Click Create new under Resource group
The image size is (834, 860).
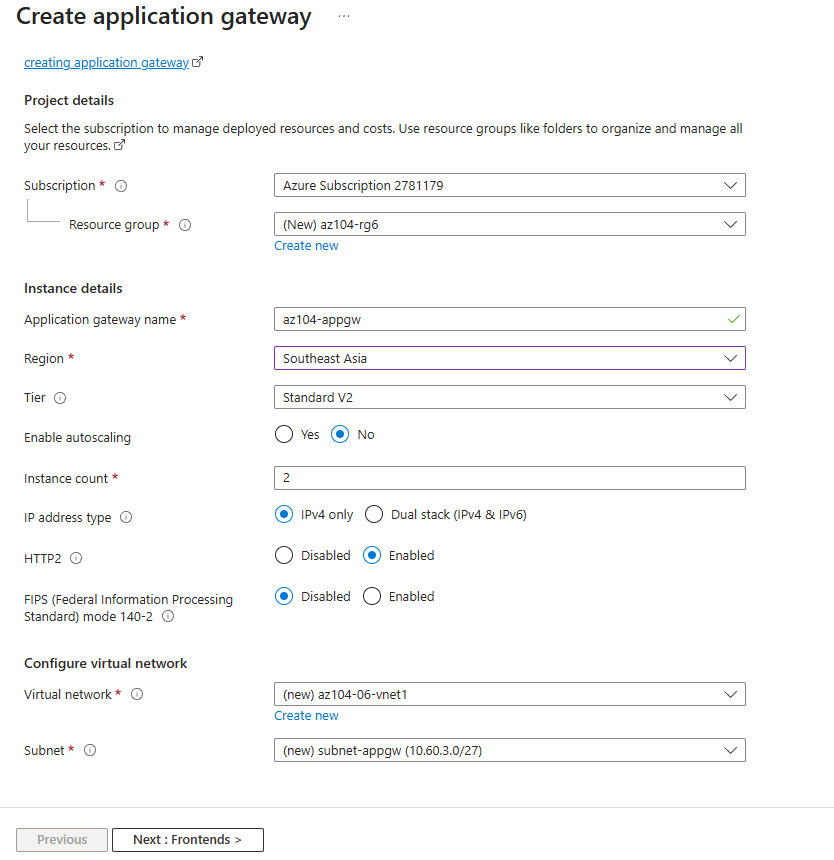(x=305, y=245)
